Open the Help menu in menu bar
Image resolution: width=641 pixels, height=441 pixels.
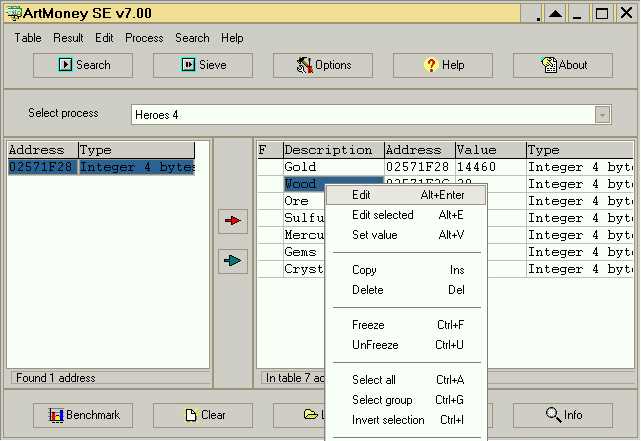(232, 38)
